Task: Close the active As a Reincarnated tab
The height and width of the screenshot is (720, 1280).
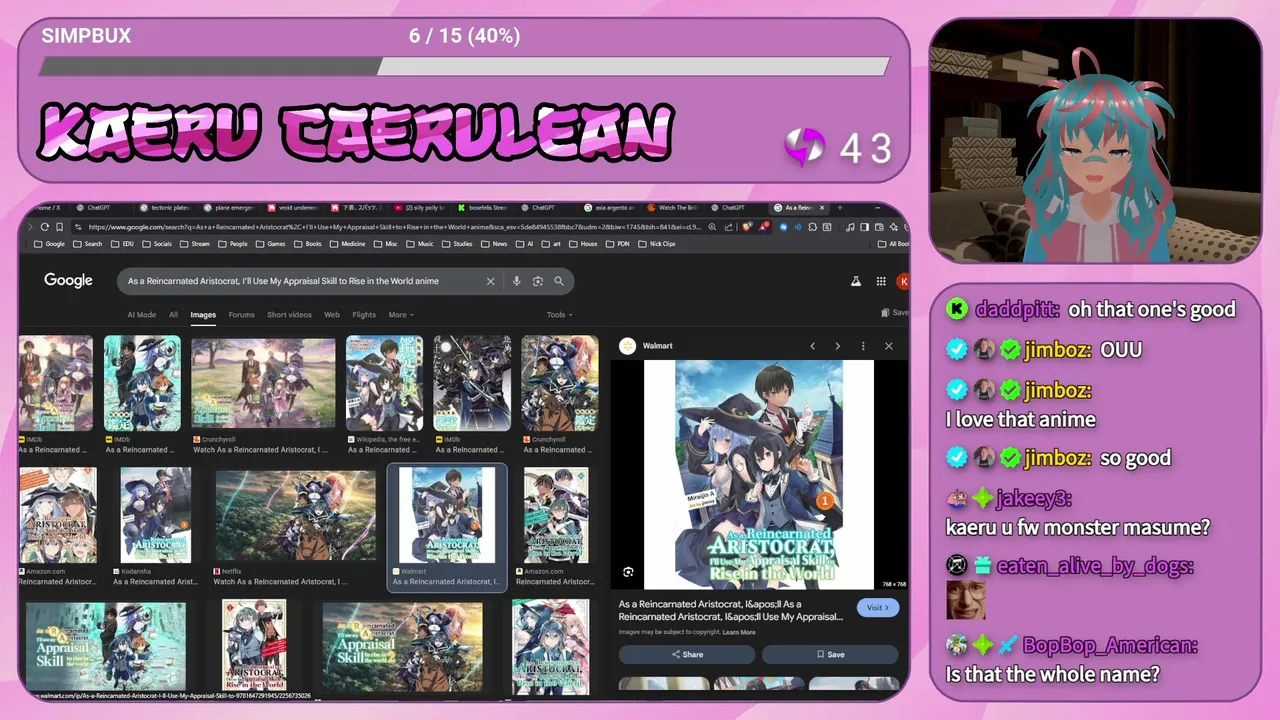Action: coord(822,208)
